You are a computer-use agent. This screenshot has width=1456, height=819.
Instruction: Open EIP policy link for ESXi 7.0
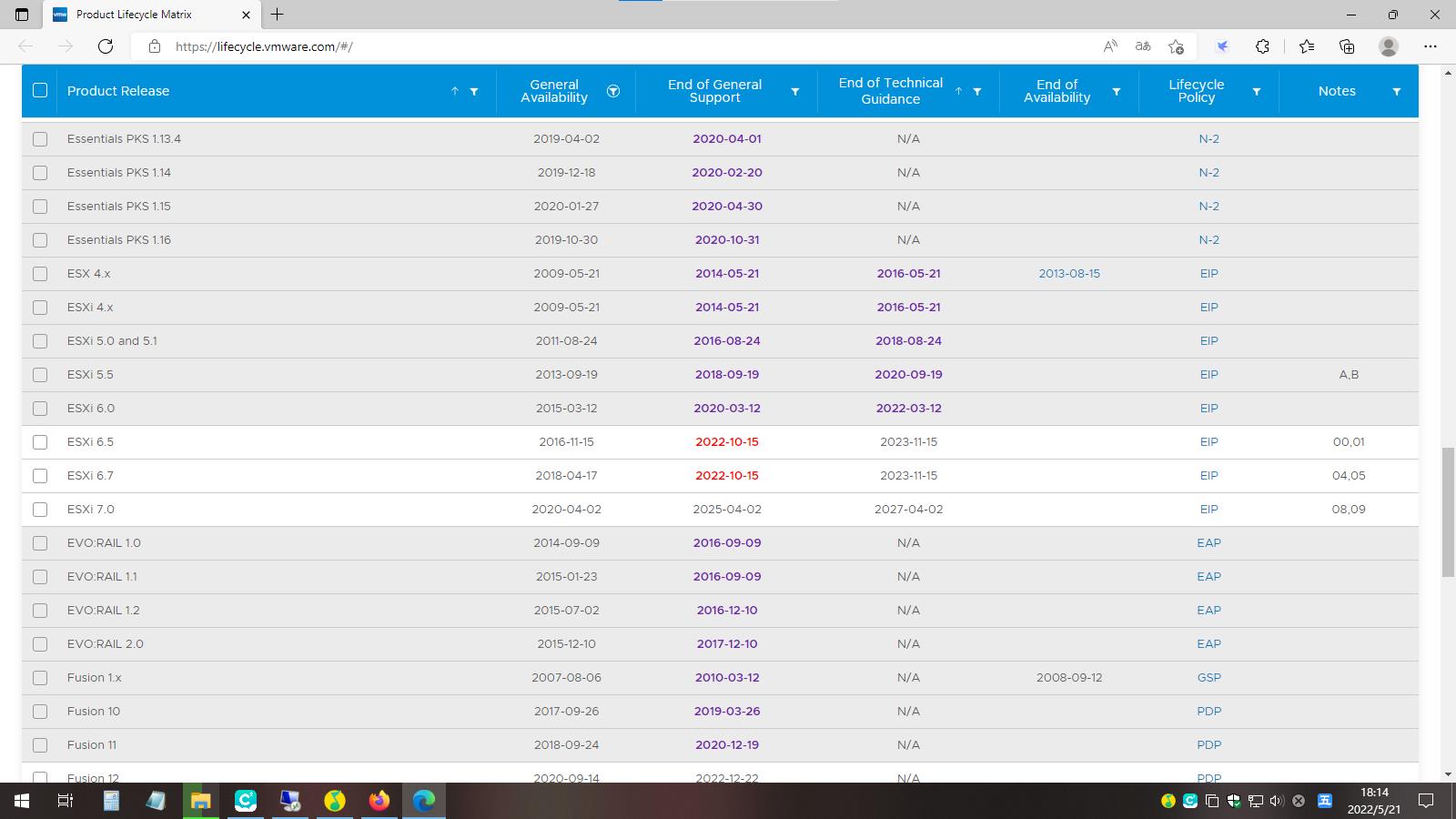[1208, 510]
